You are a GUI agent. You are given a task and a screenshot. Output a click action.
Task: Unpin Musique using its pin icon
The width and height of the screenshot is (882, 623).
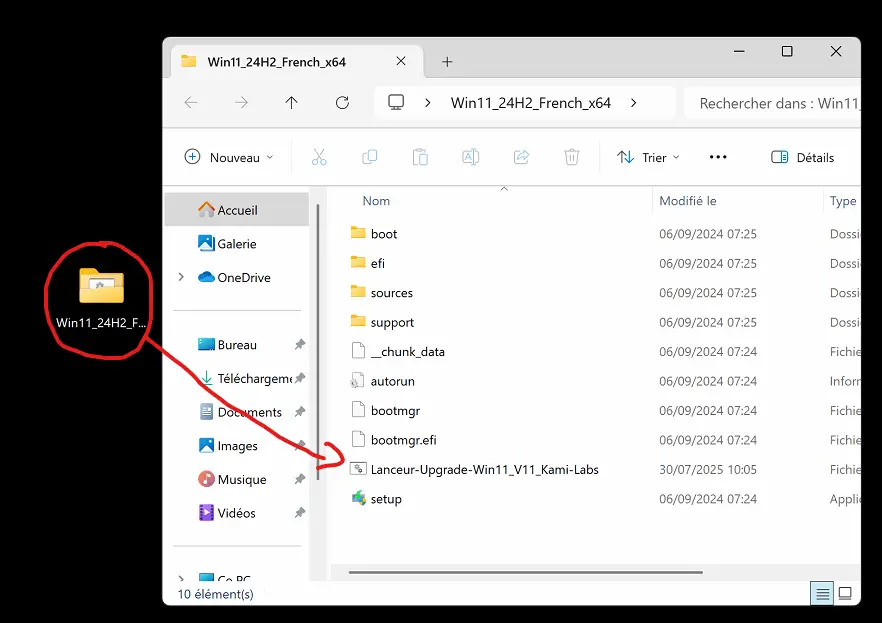coord(300,479)
